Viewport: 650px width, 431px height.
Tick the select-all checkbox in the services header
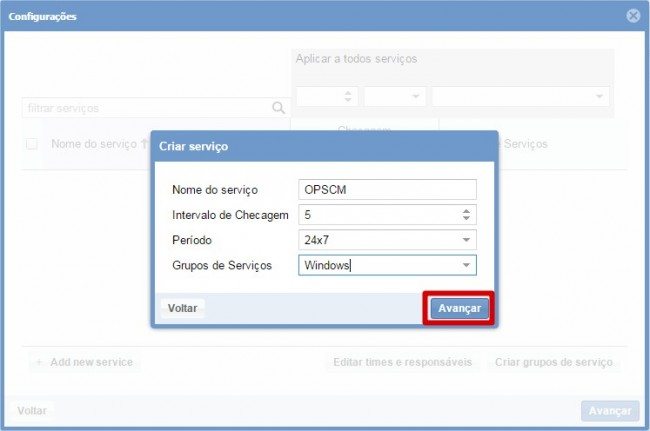point(32,144)
